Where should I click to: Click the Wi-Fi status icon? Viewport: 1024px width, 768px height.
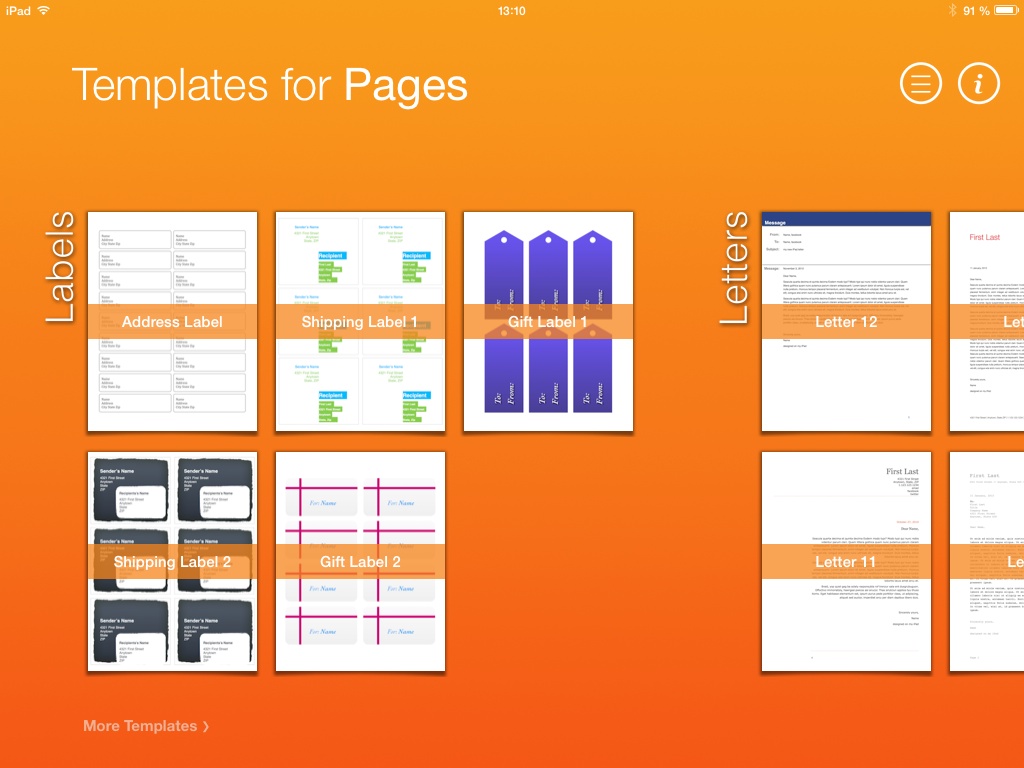(x=44, y=10)
